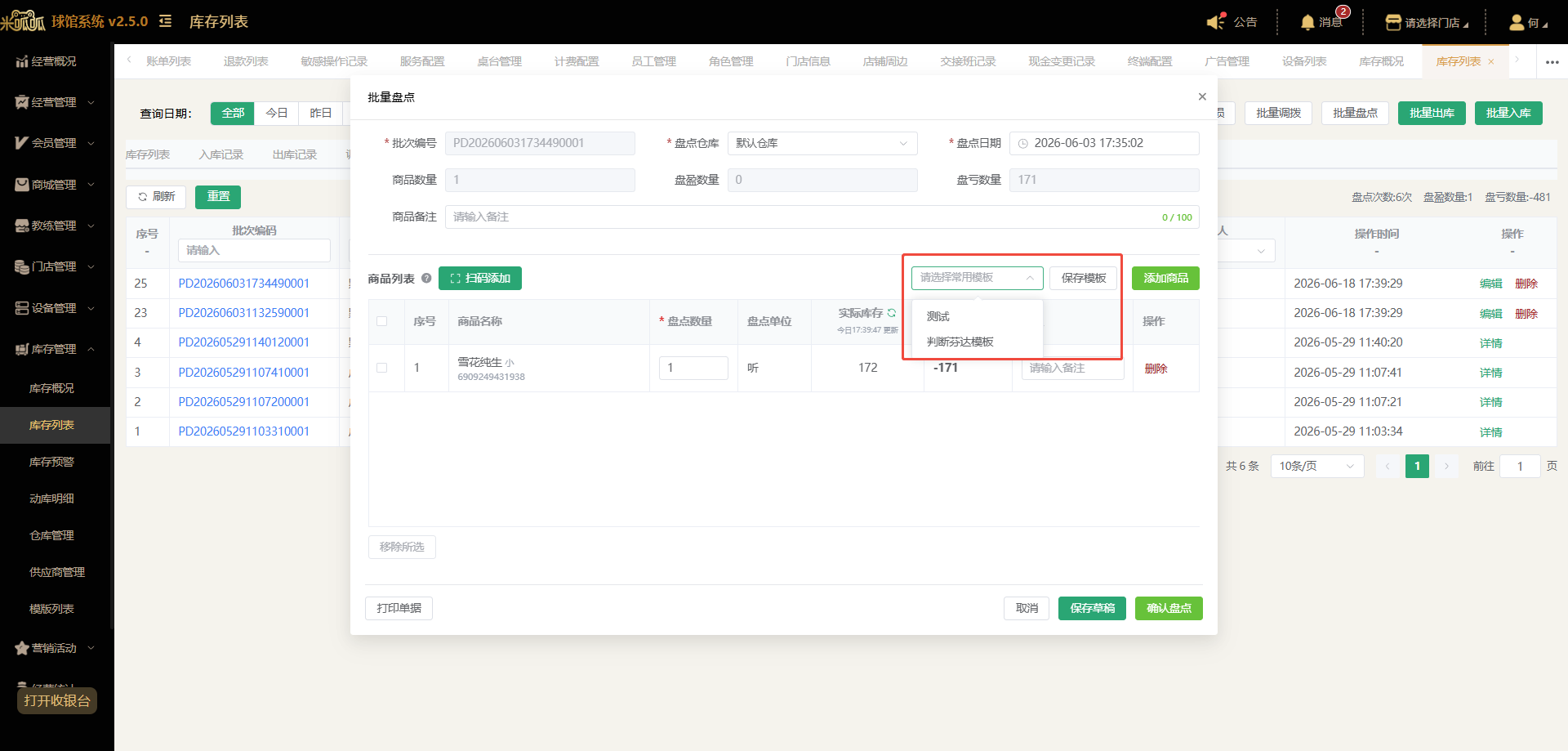
Task: Click the 商品列表 help question icon
Action: (x=426, y=279)
